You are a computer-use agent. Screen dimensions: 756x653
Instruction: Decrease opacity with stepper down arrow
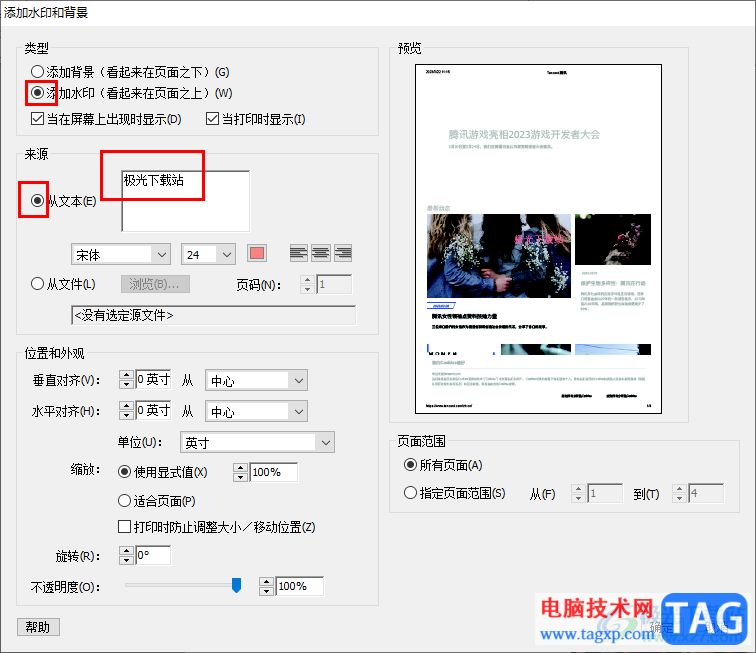(x=267, y=591)
